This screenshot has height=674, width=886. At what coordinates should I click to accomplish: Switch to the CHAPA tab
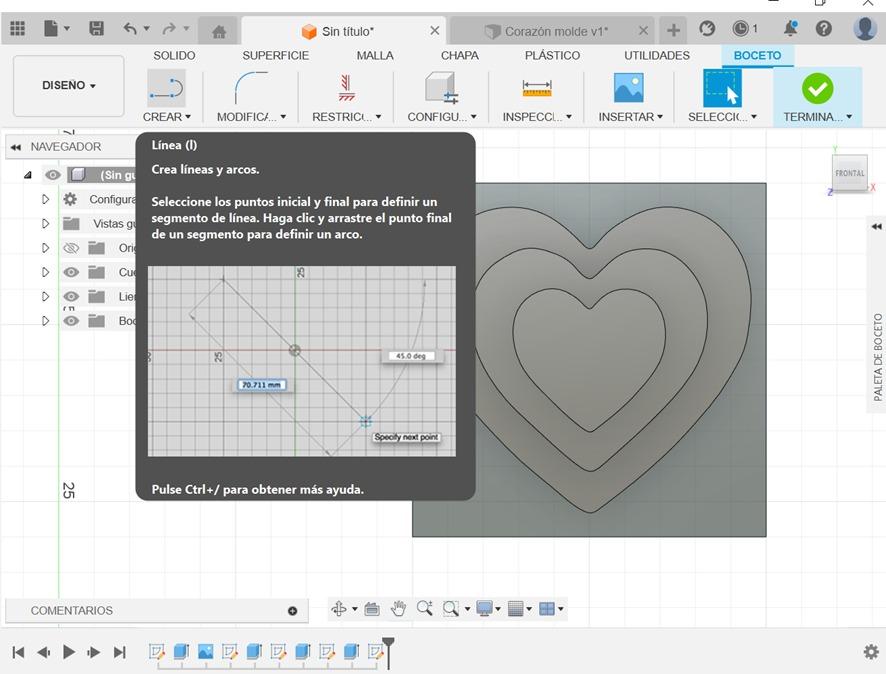click(x=459, y=55)
